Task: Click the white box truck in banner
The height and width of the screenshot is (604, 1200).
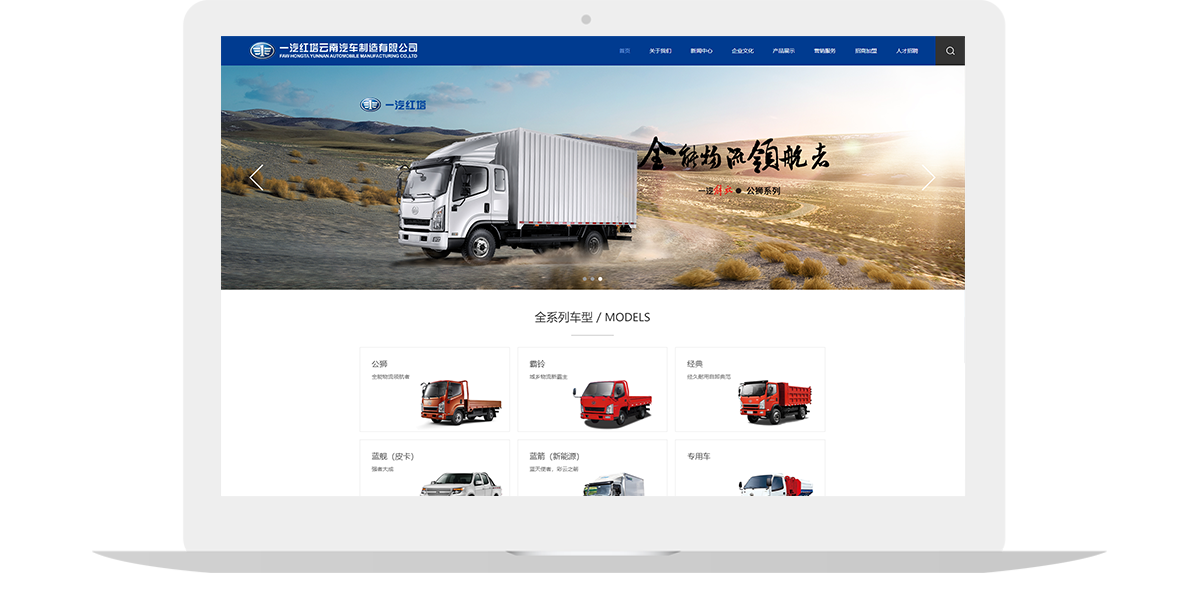Action: point(516,195)
